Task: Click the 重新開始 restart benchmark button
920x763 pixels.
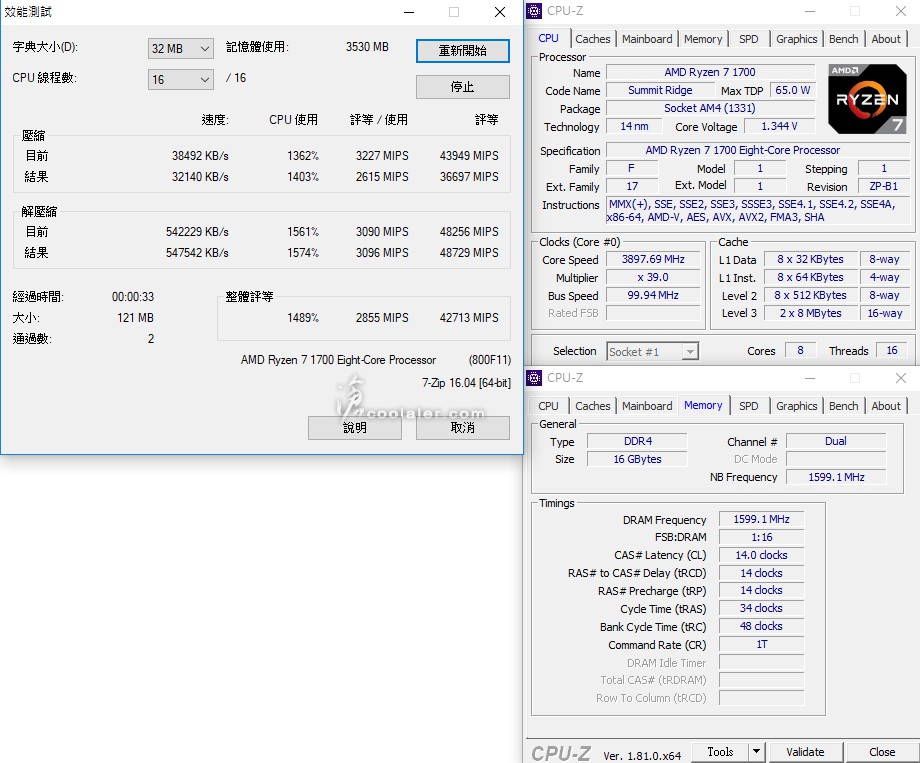Action: (463, 51)
